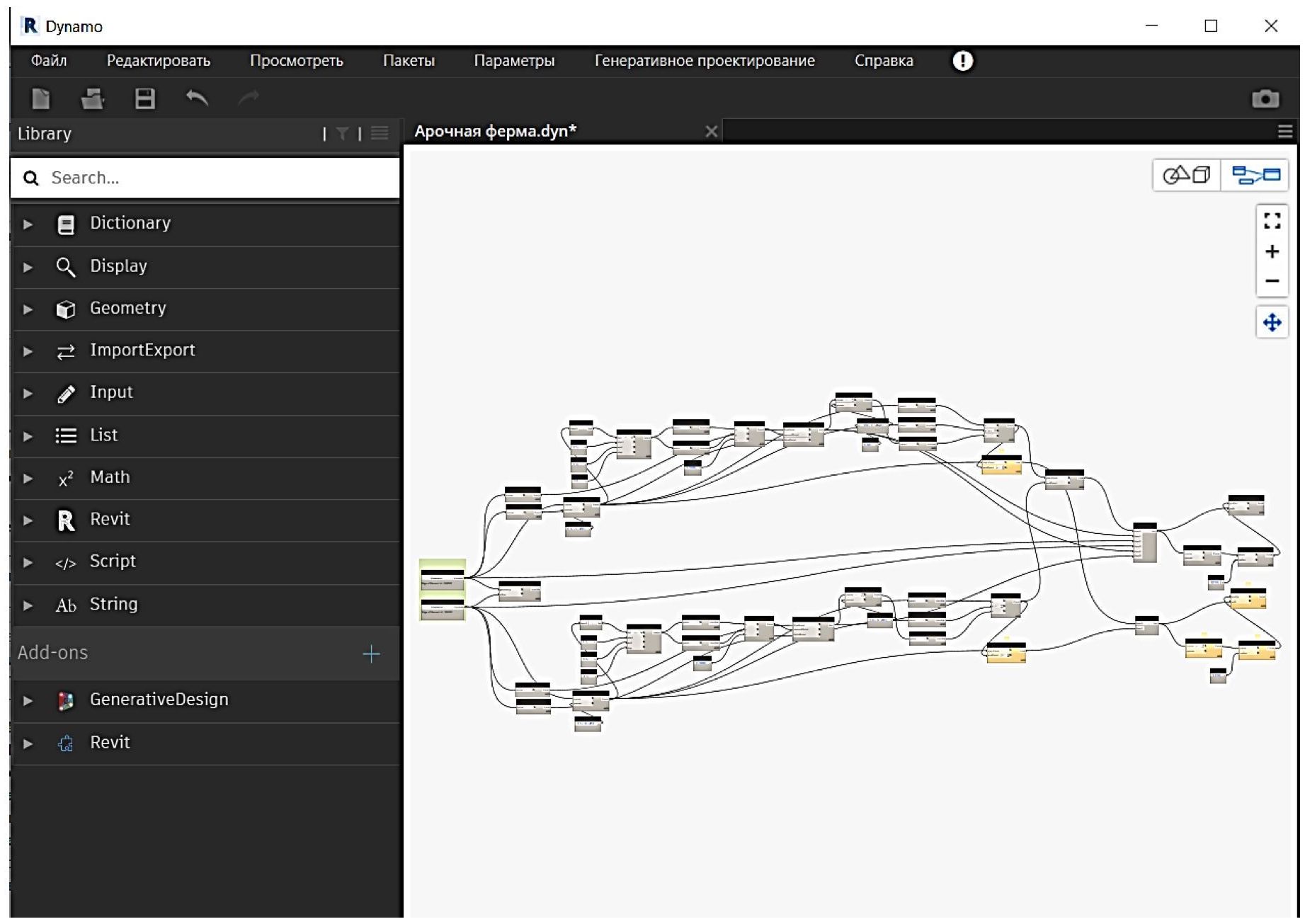
Task: Switch to graph view navigation mode
Action: 1255,175
